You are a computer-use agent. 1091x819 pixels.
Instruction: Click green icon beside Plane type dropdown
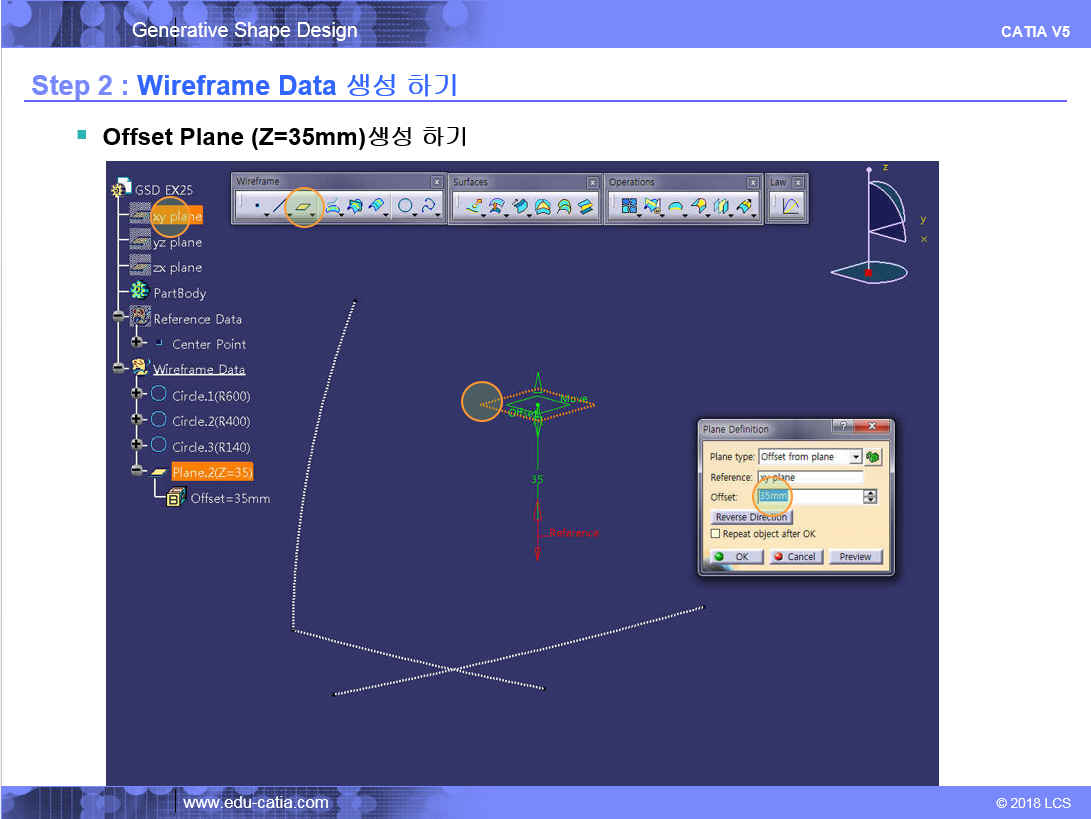[873, 457]
